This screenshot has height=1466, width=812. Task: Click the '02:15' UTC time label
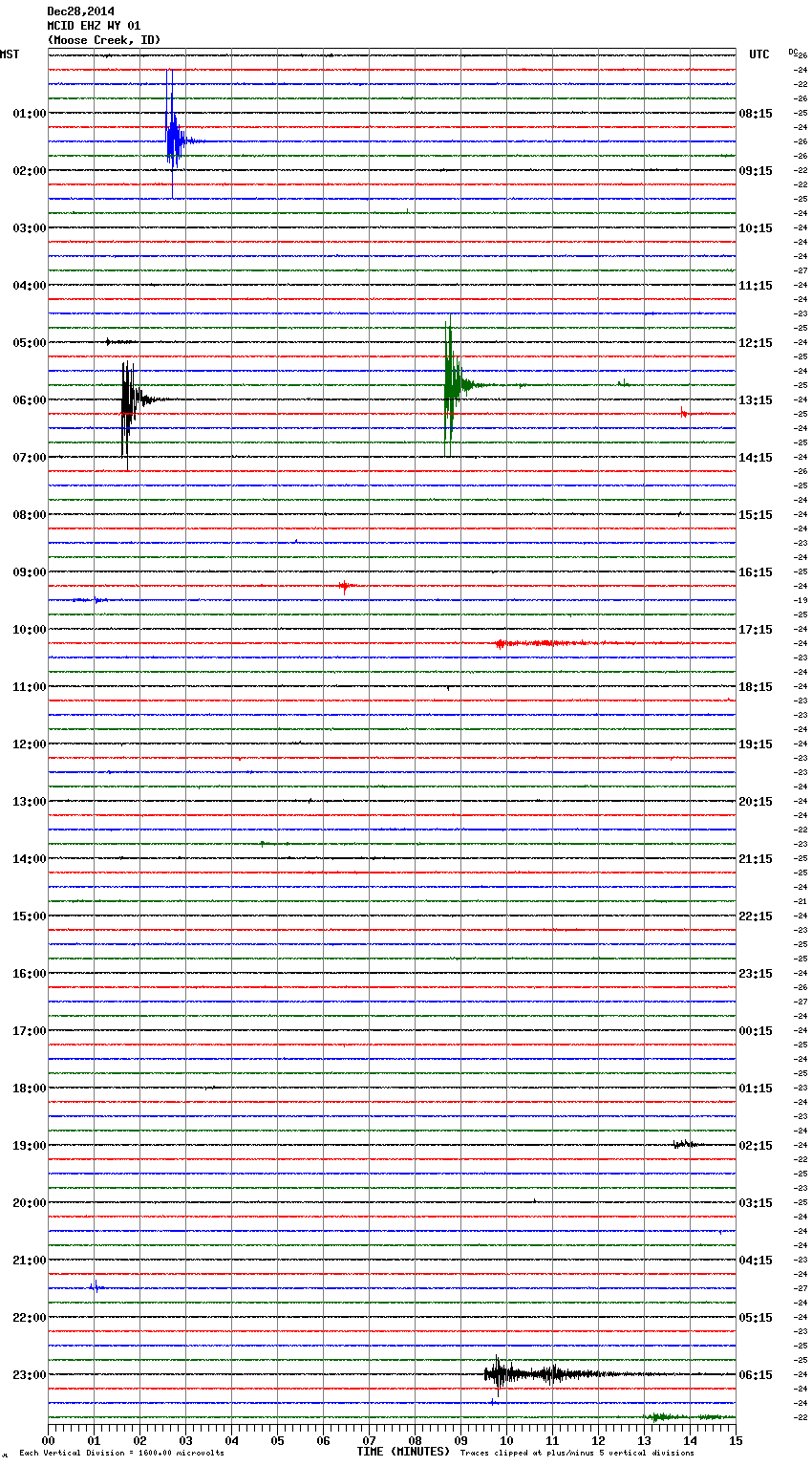(x=756, y=1145)
